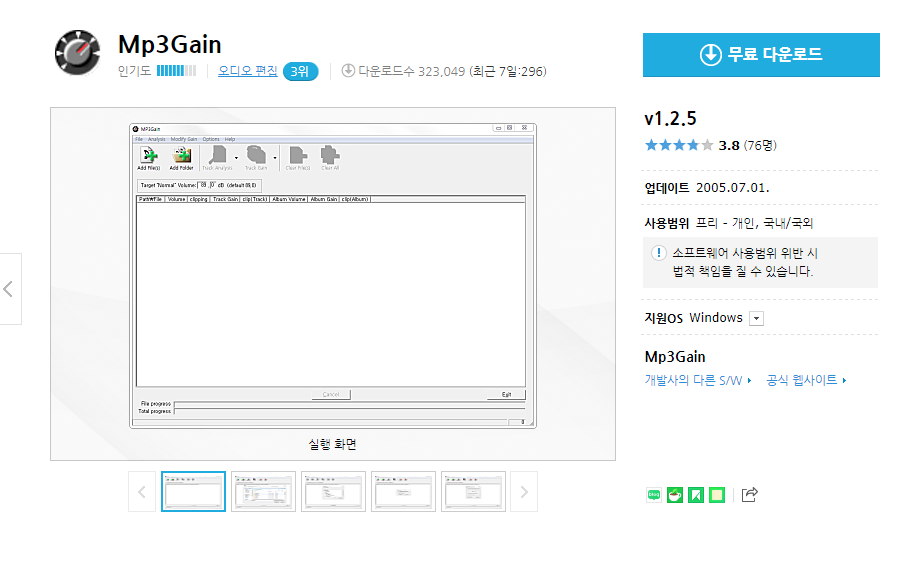Click the File progress bar in preview
Viewport: 909px width, 562px height.
pyautogui.click(x=350, y=404)
